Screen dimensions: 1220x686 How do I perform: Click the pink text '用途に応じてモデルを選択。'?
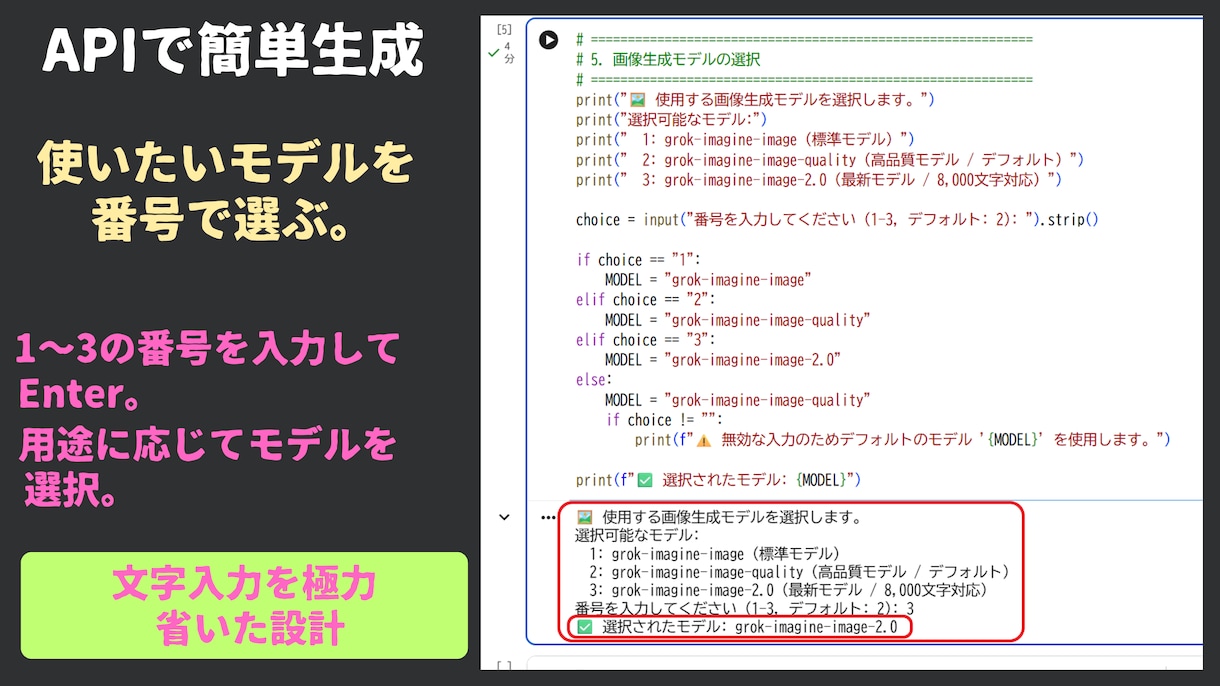(x=207, y=468)
